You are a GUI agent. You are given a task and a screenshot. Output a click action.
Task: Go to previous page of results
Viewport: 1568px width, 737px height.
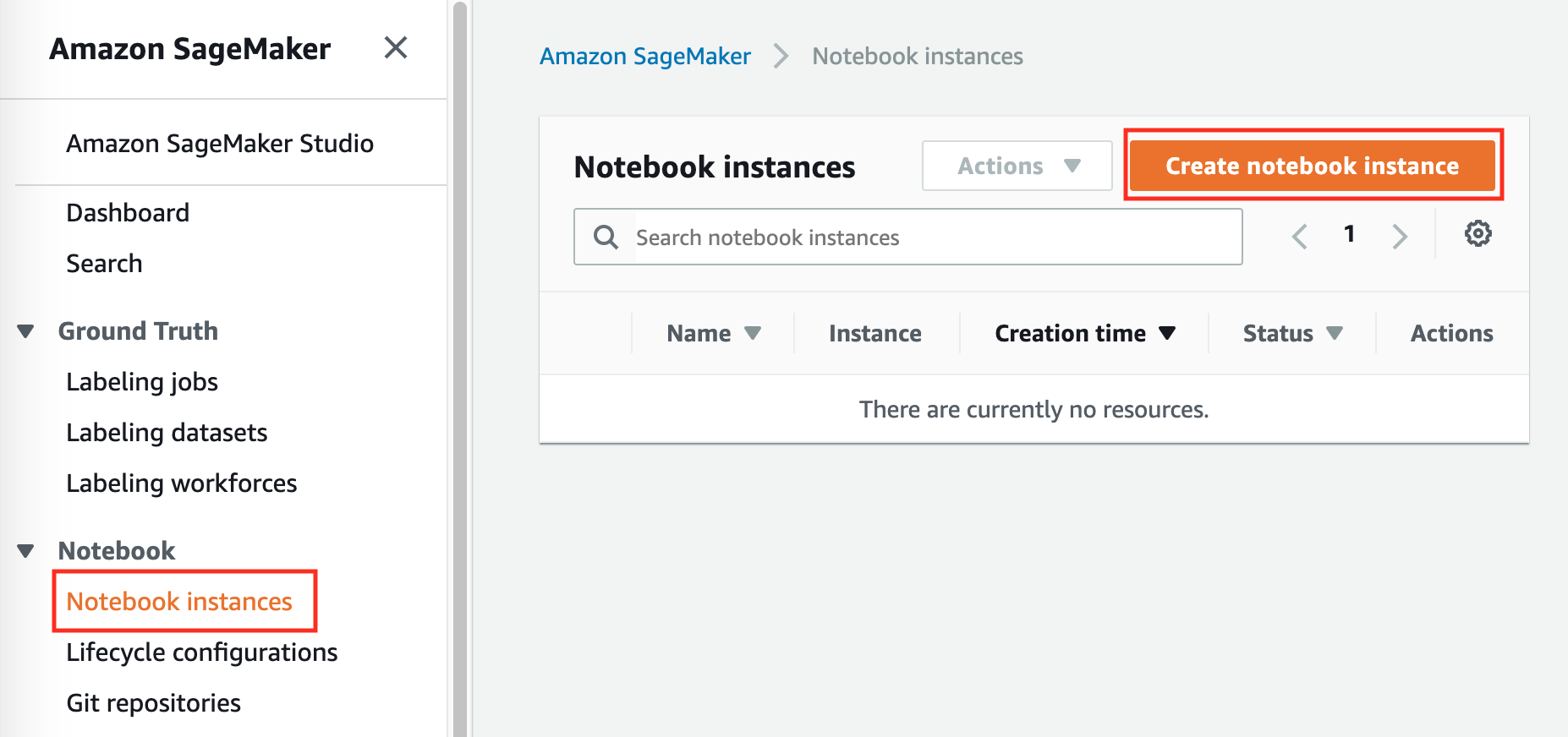pyautogui.click(x=1300, y=236)
